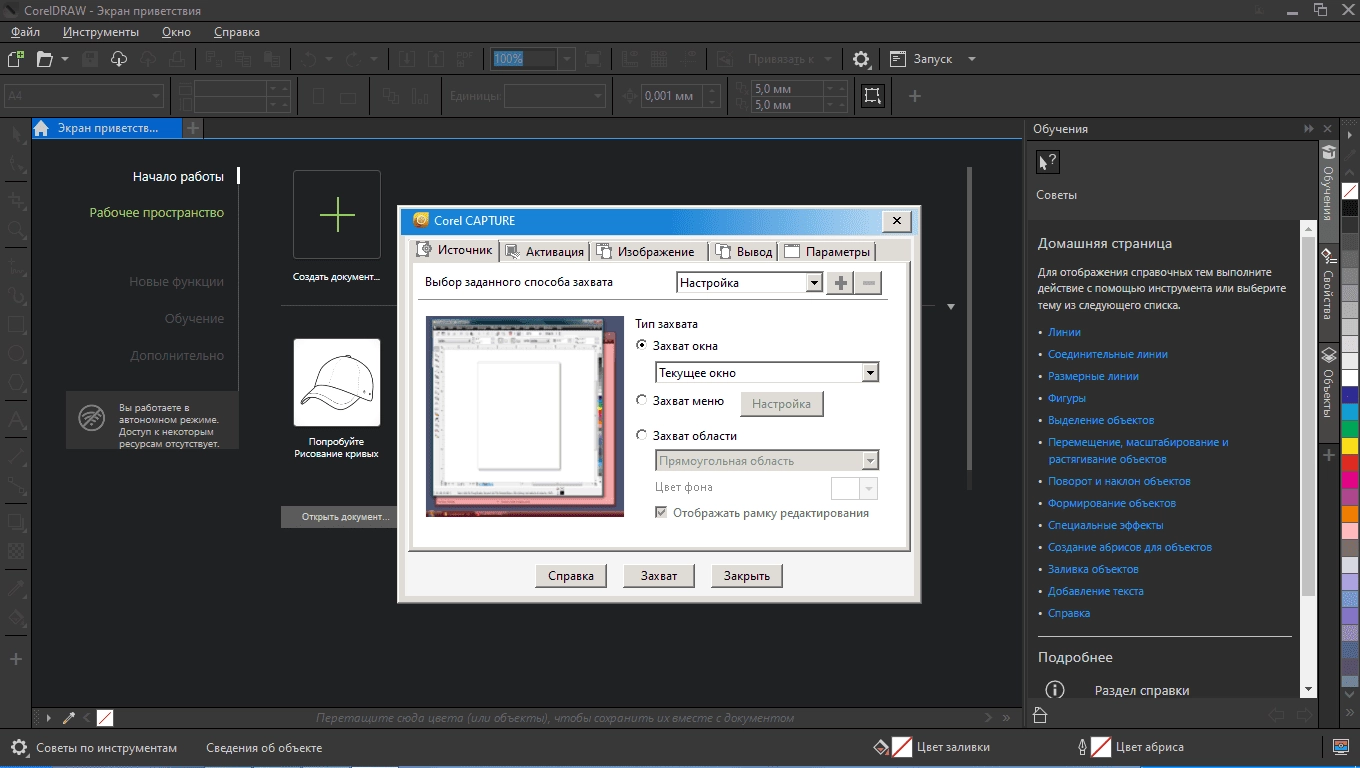Click the selection frame icon on property bar
1360x768 pixels.
[x=873, y=96]
